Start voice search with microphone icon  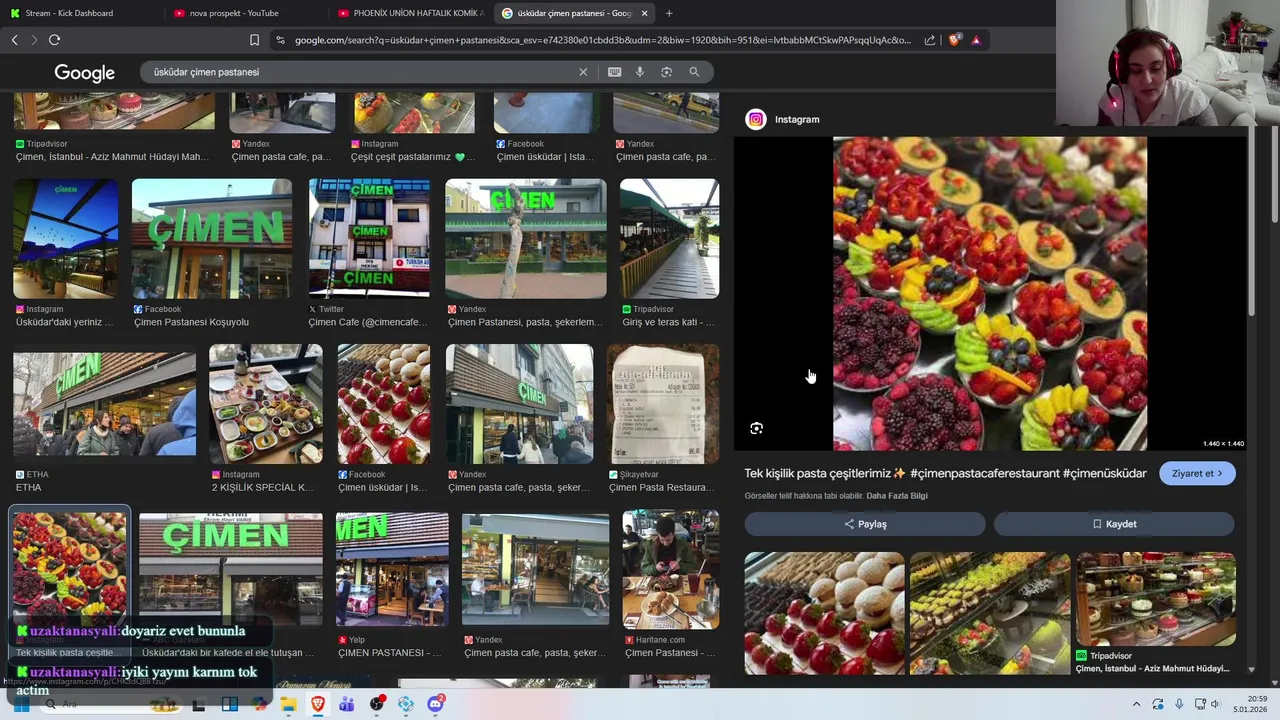tap(640, 72)
